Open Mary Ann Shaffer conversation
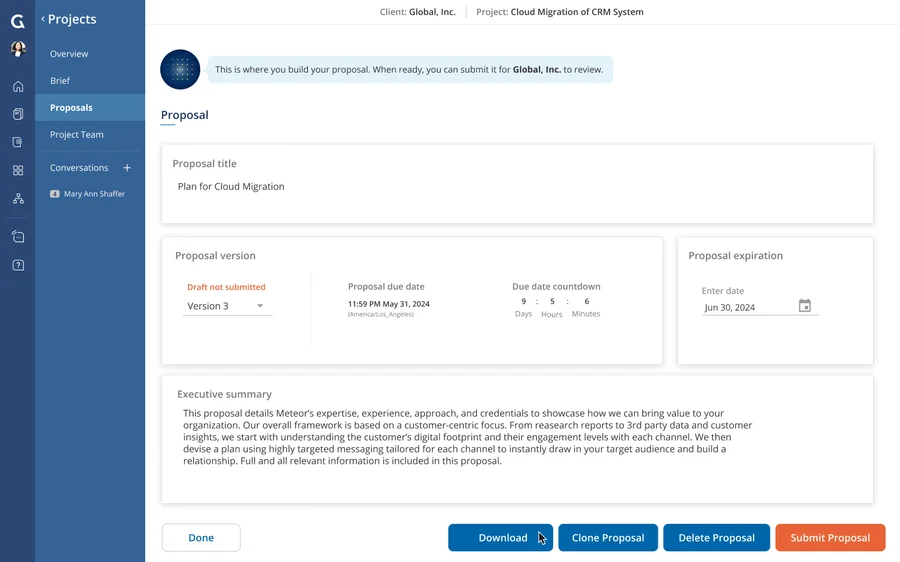The image size is (900, 562). pyautogui.click(x=94, y=194)
